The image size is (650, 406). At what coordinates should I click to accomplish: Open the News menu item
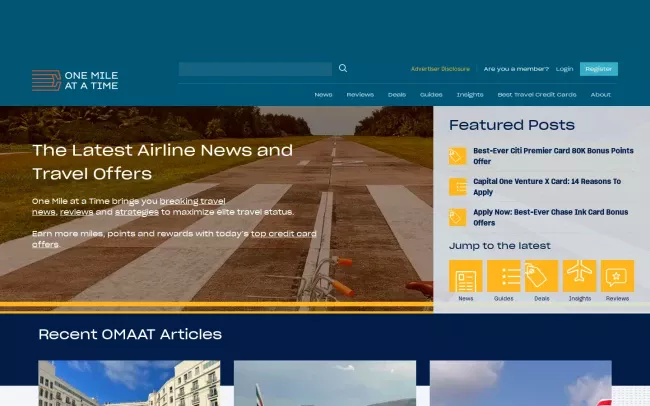323,95
